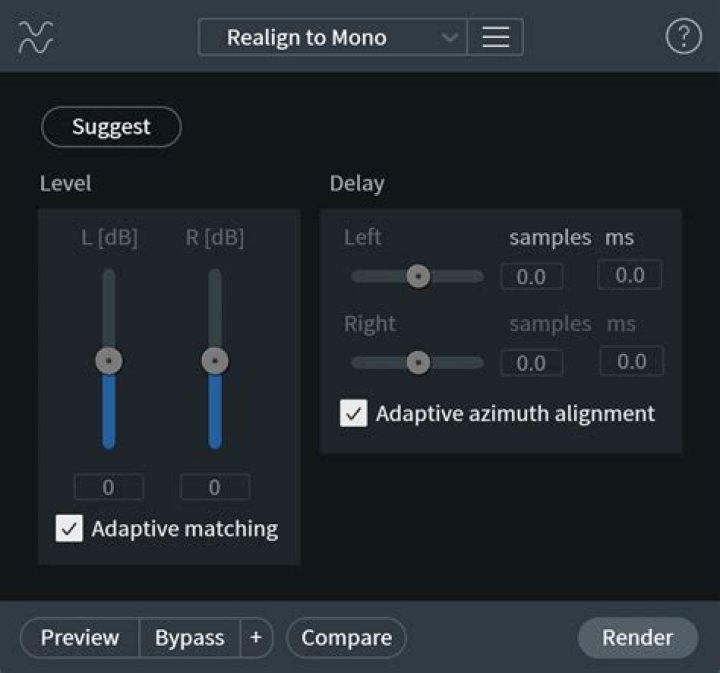Click the R level value field
The width and height of the screenshot is (720, 673).
click(215, 488)
